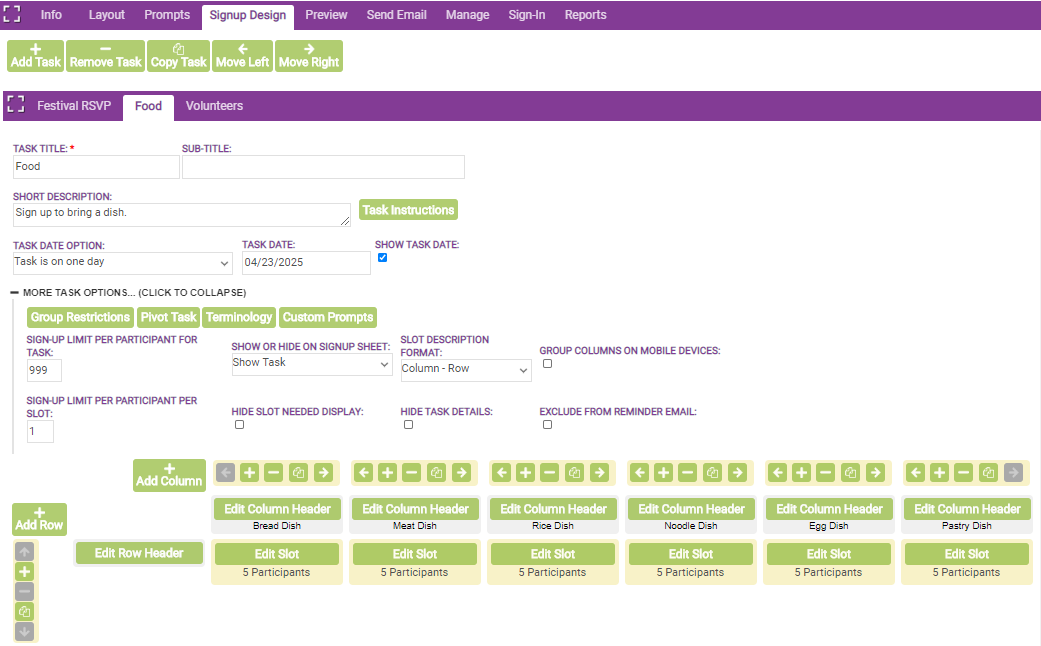Image resolution: width=1041 pixels, height=646 pixels.
Task: Check the Exclude From Reminder Email box
Action: (547, 425)
